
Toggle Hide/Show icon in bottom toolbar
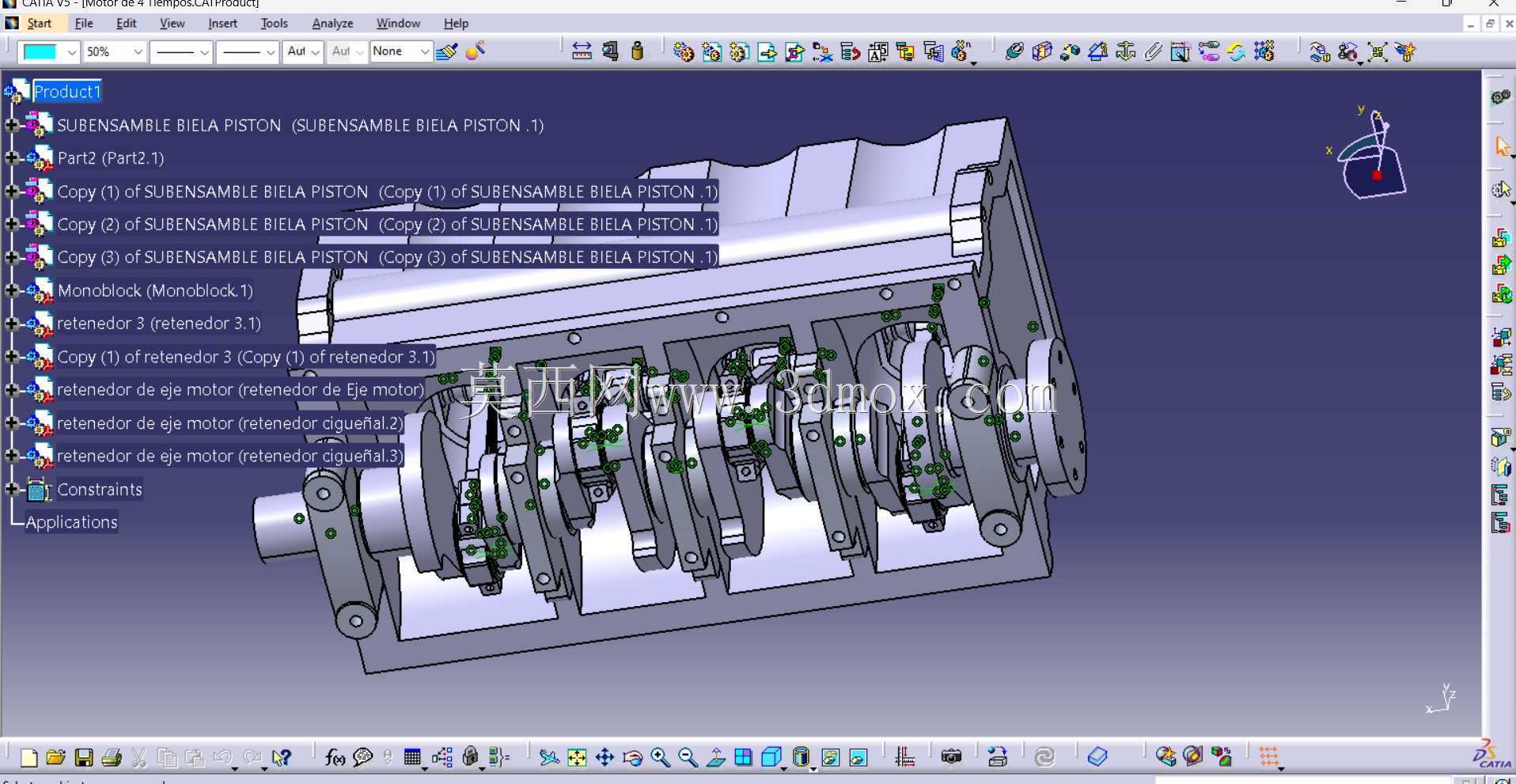tap(830, 758)
